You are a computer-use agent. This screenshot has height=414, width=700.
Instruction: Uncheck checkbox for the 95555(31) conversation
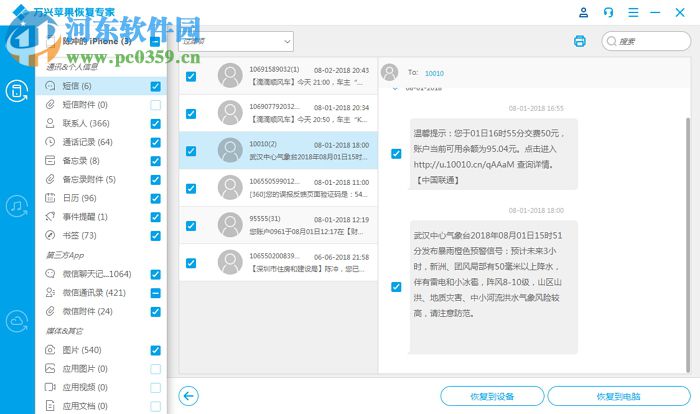[191, 226]
